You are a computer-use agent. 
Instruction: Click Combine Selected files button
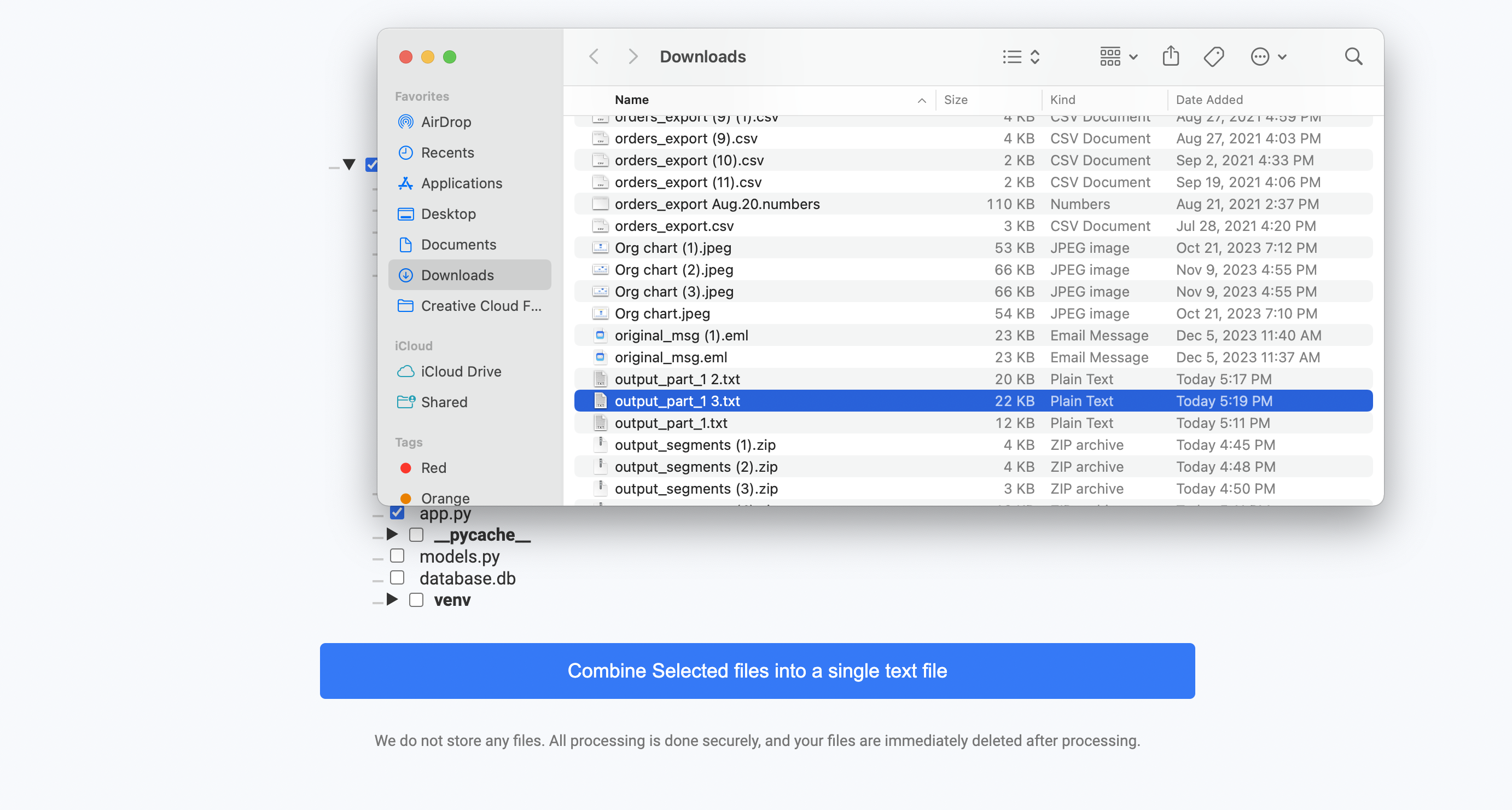757,671
